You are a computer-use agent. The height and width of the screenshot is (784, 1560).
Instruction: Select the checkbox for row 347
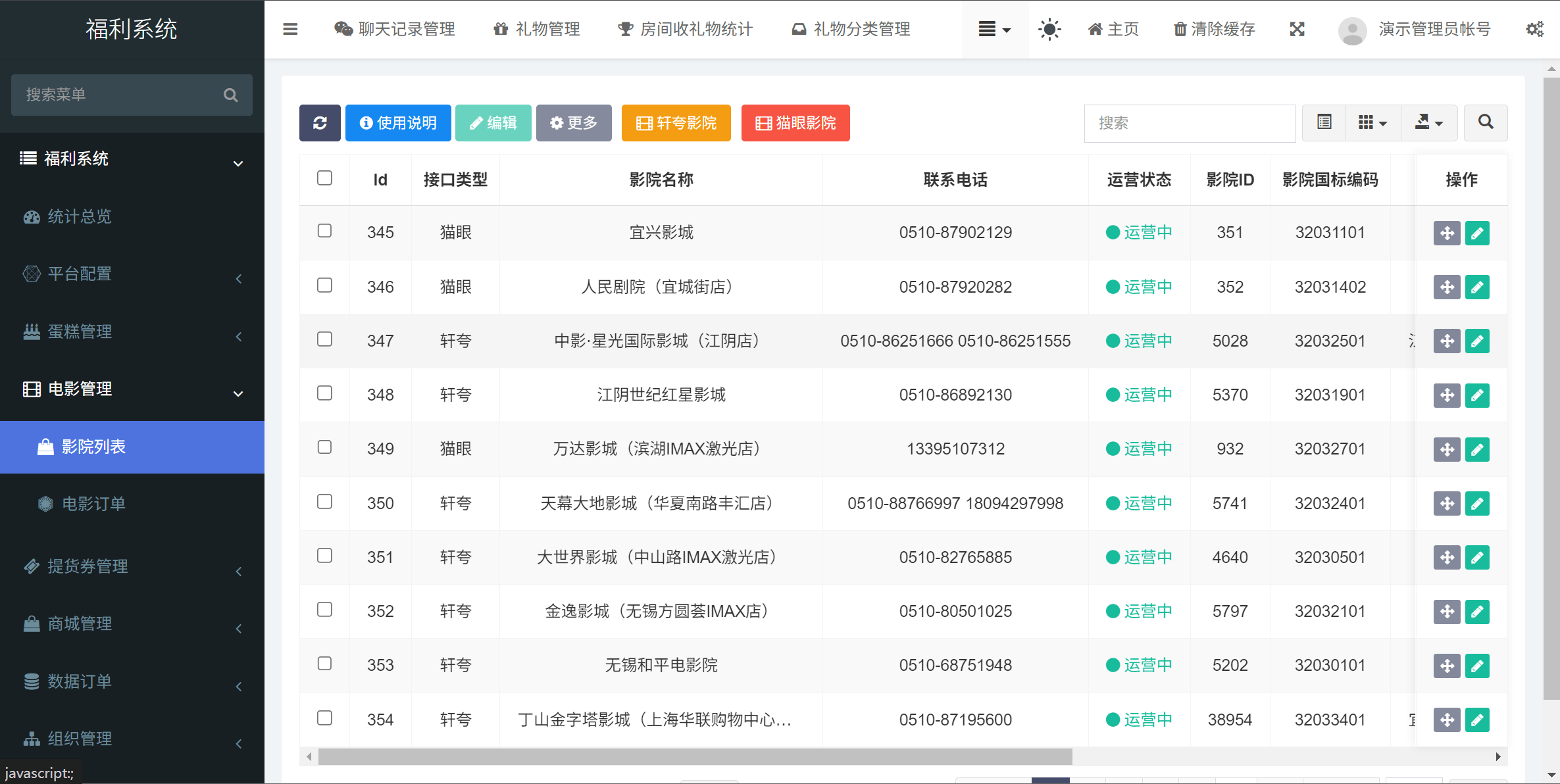pyautogui.click(x=324, y=339)
